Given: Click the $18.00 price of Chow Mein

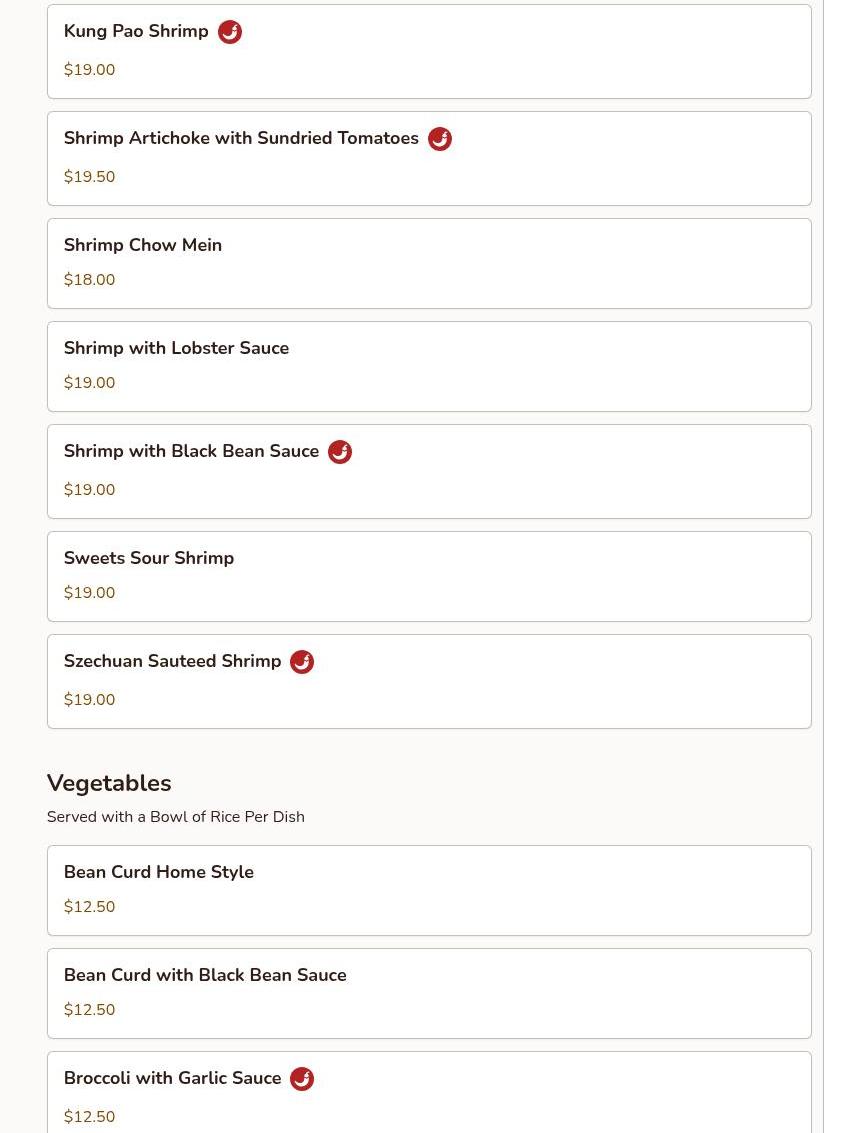Looking at the screenshot, I should (89, 280).
